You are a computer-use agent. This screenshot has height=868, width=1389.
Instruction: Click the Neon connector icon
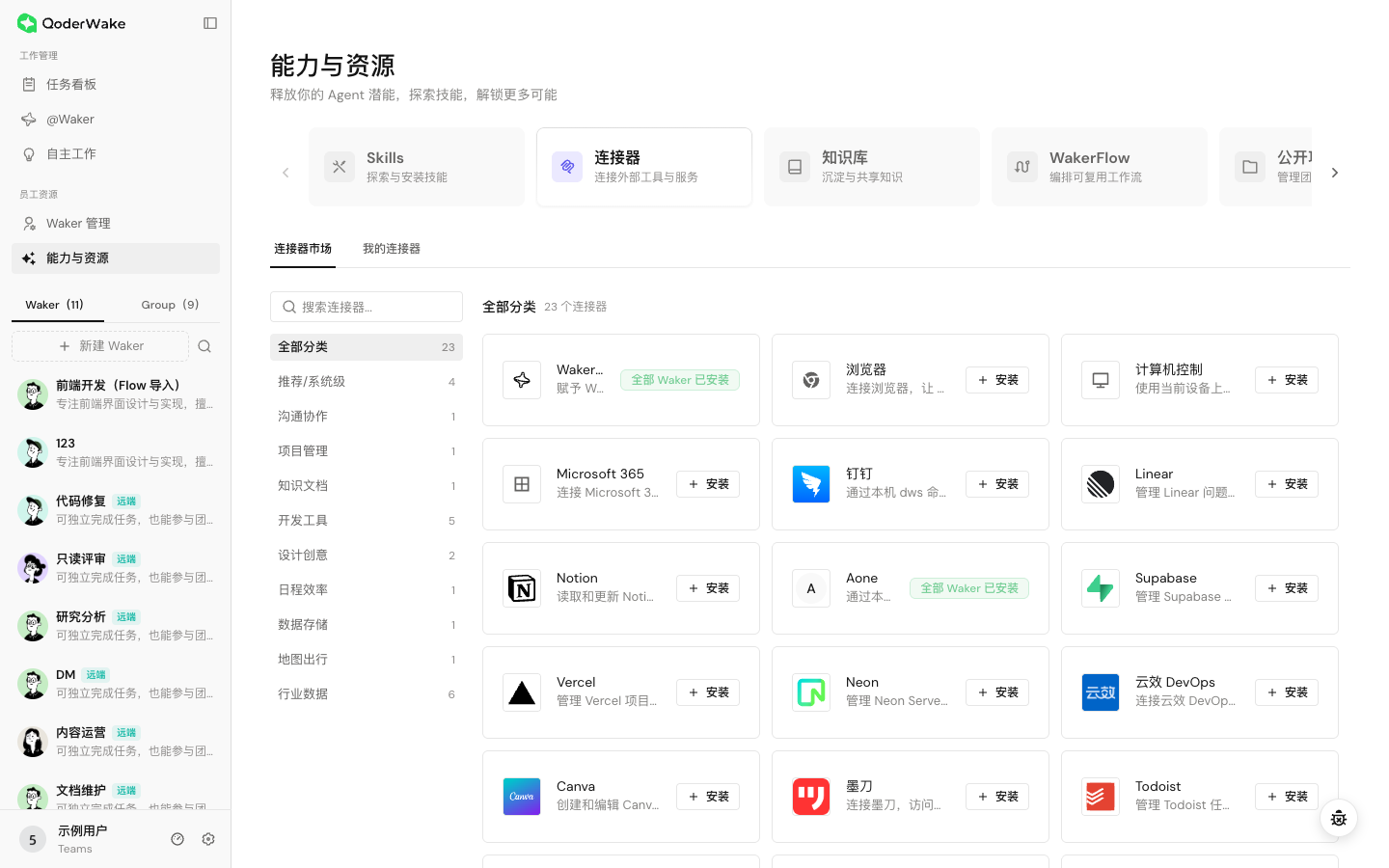pos(811,692)
